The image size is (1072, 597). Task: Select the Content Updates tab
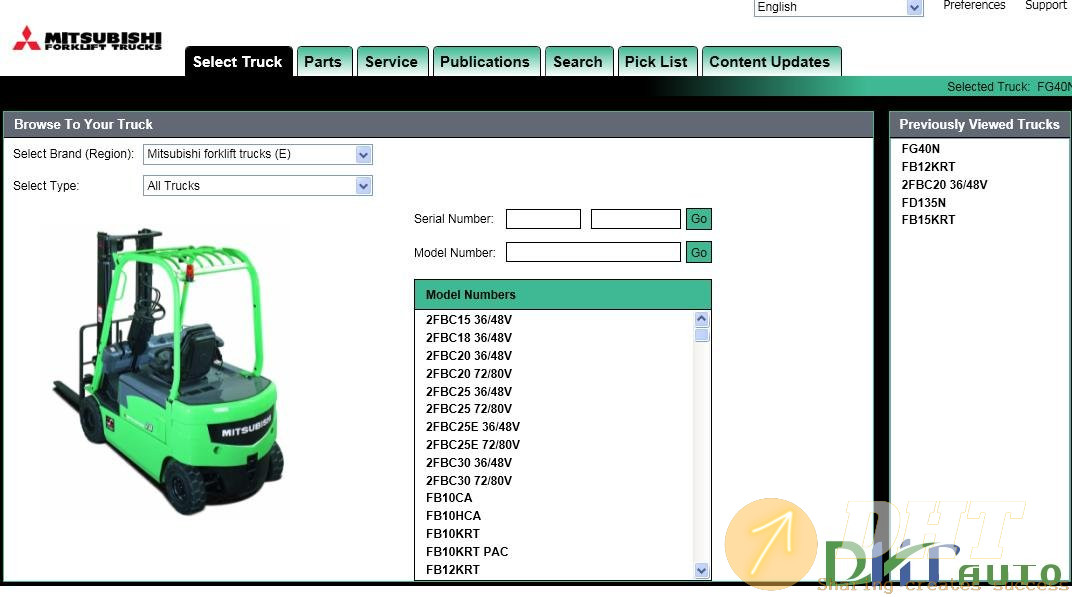click(x=769, y=62)
